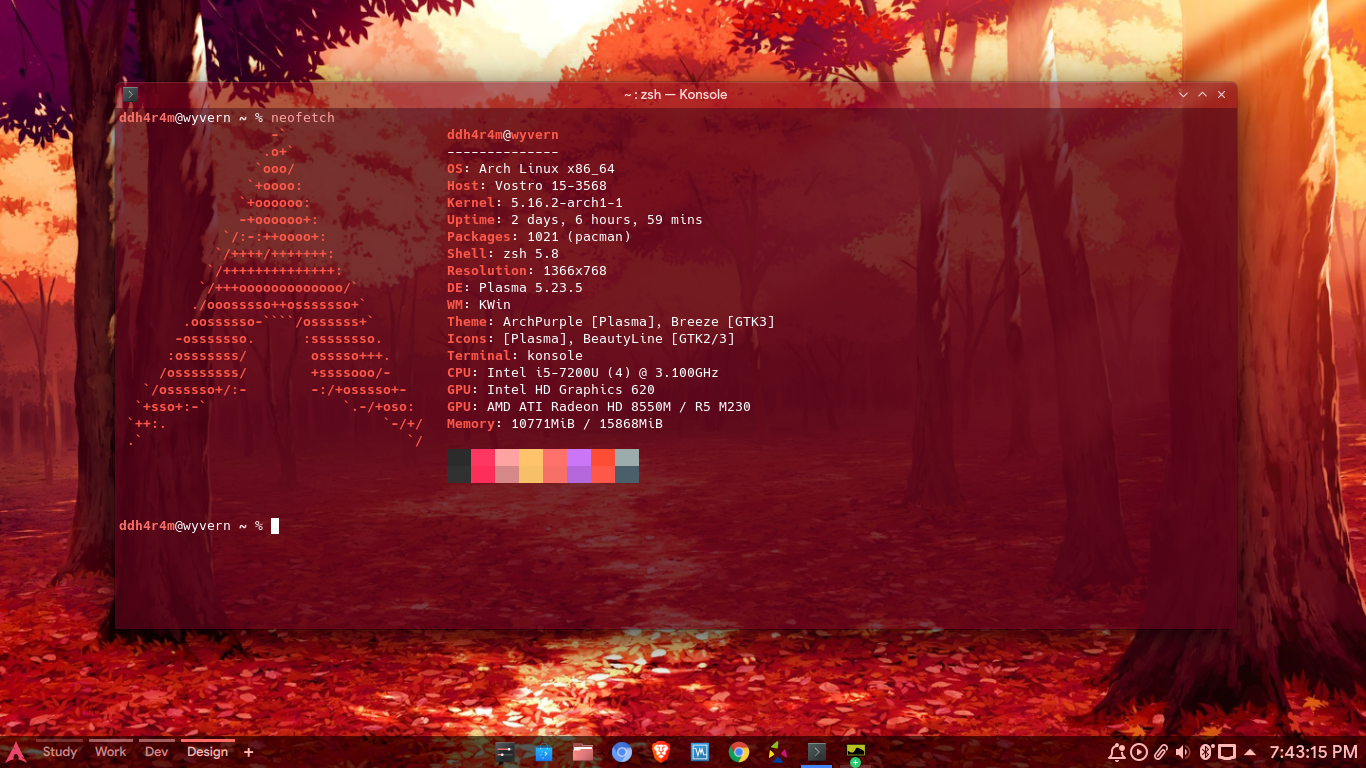Image resolution: width=1366 pixels, height=768 pixels.
Task: Click 'Packages: 1021 (pacman)' line
Action: pos(539,237)
